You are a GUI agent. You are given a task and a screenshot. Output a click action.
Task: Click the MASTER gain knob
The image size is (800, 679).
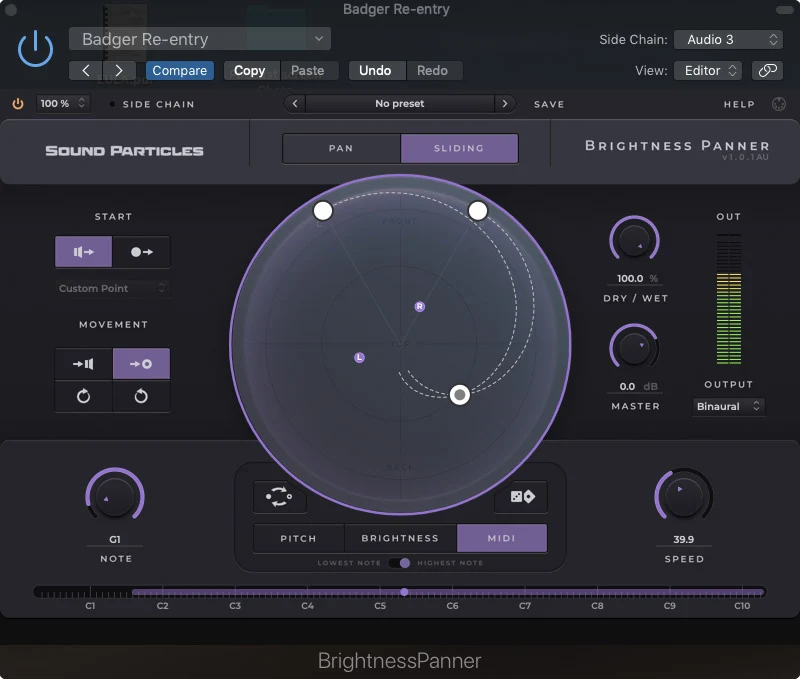(634, 348)
